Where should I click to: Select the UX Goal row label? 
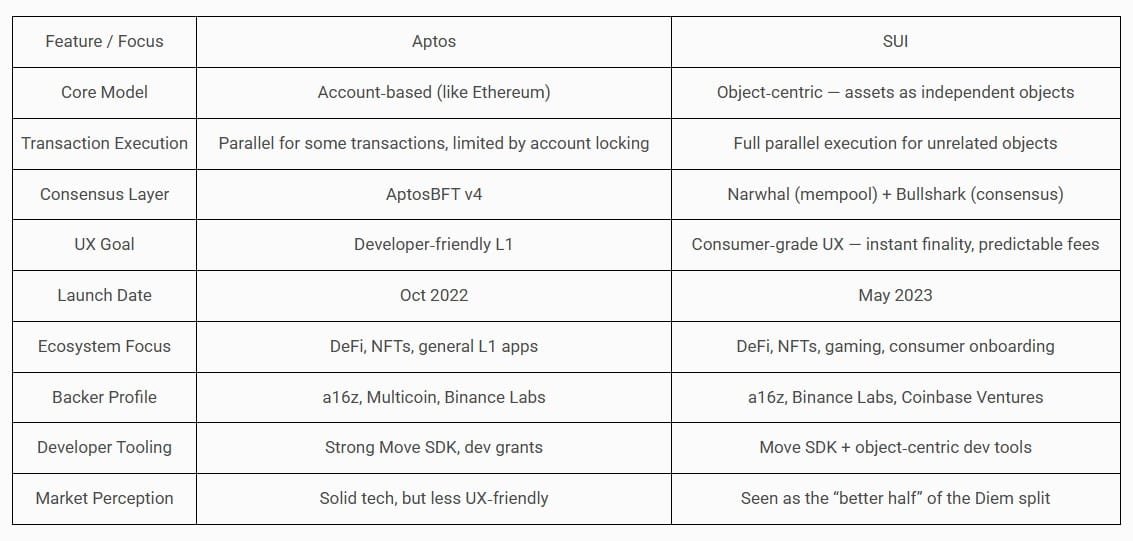point(104,245)
